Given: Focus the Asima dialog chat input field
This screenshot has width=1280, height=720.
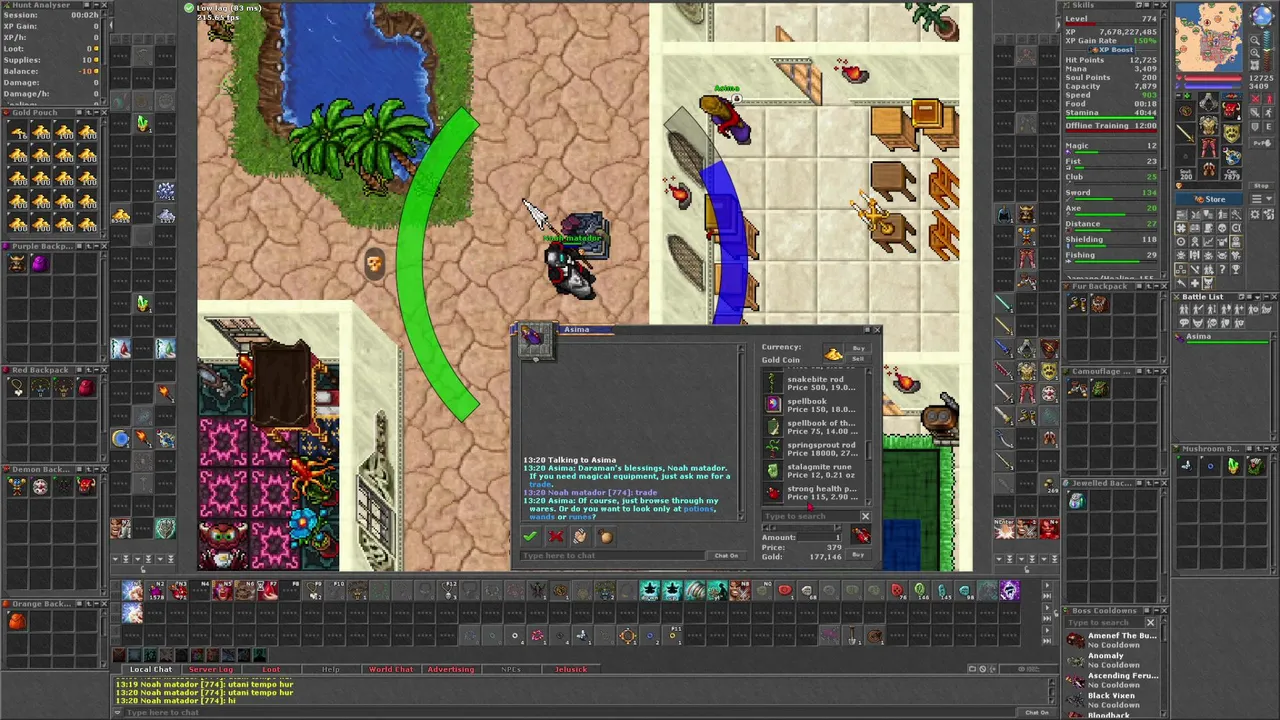Looking at the screenshot, I should (612, 556).
